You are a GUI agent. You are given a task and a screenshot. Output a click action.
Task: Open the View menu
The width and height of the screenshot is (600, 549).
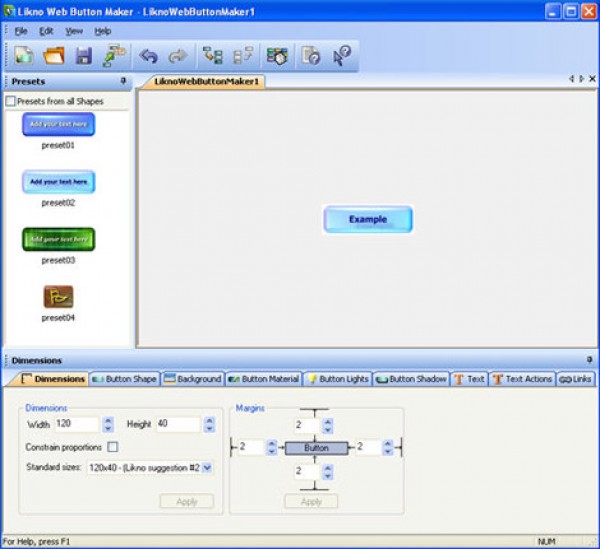(x=74, y=31)
